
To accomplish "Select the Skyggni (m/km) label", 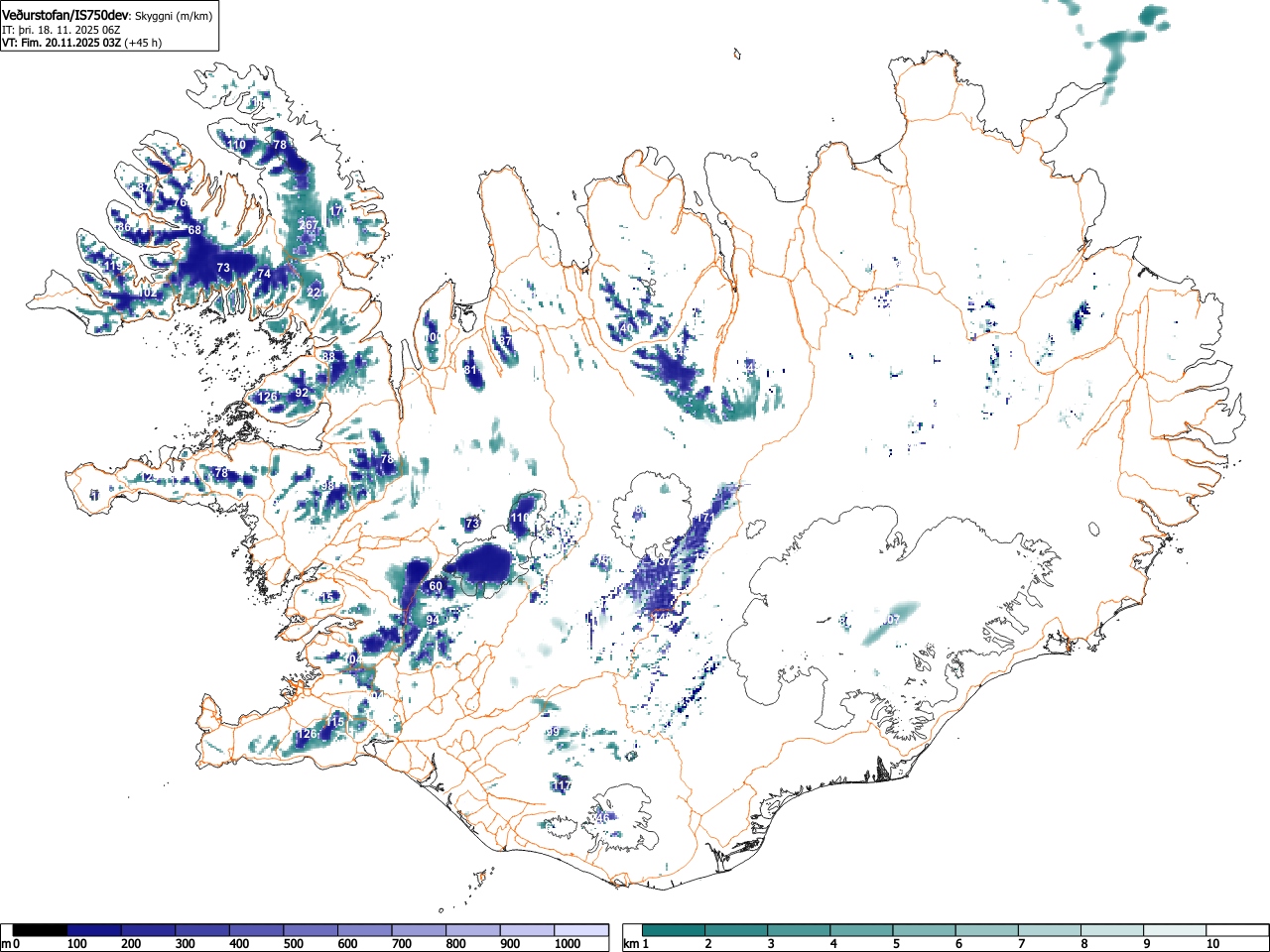I will click(173, 16).
